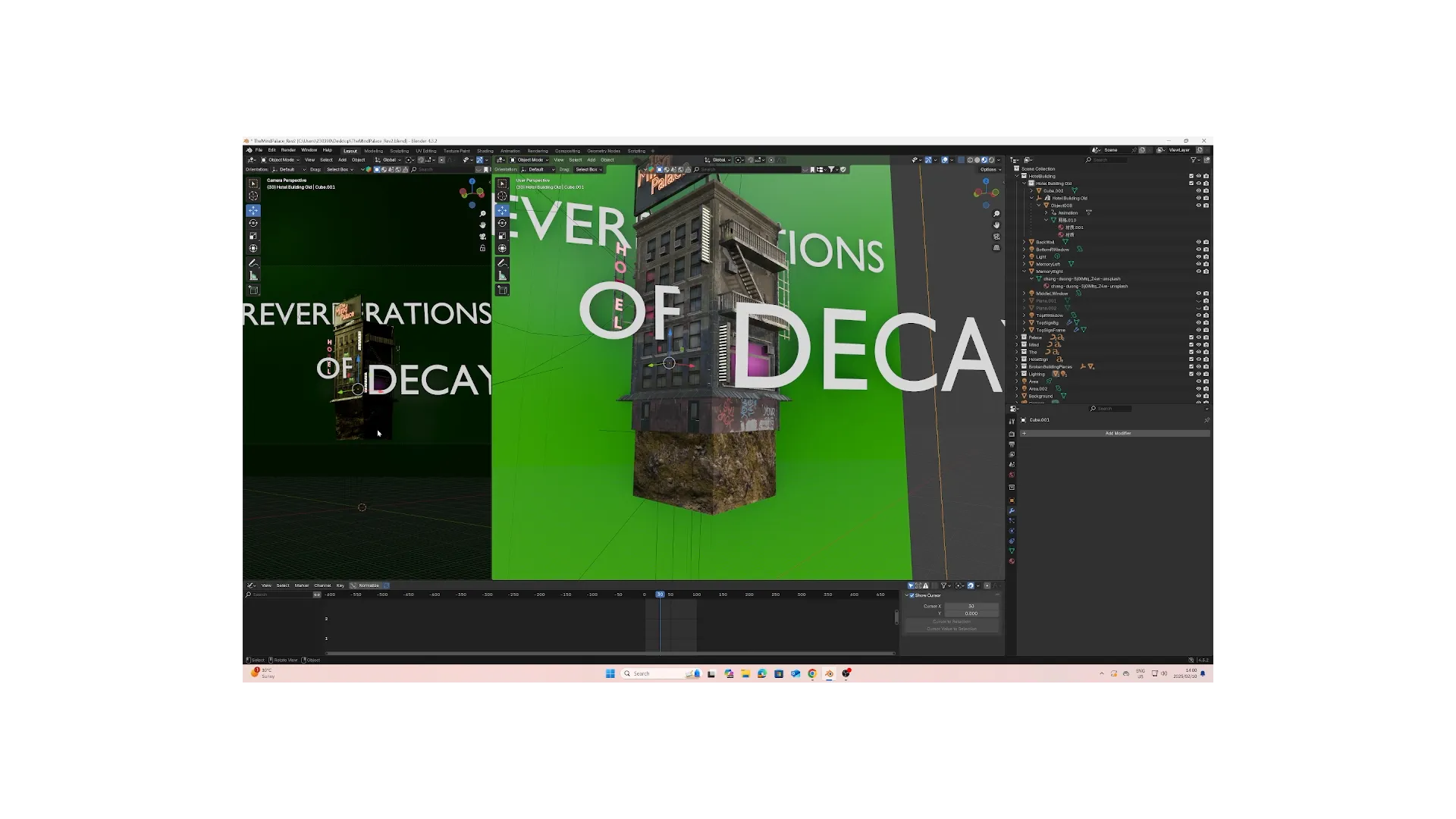Click the Cursor tool in left viewport
1456x819 pixels.
253,196
